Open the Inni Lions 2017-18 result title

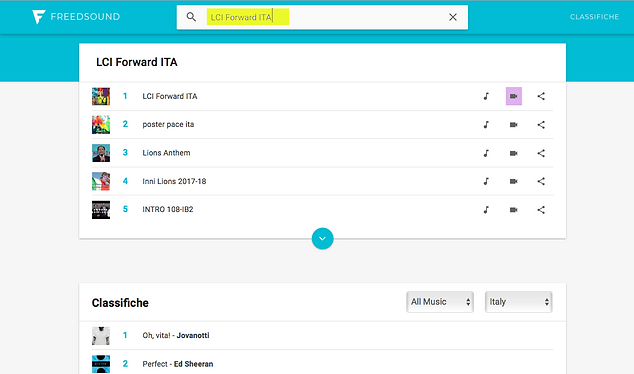point(174,181)
